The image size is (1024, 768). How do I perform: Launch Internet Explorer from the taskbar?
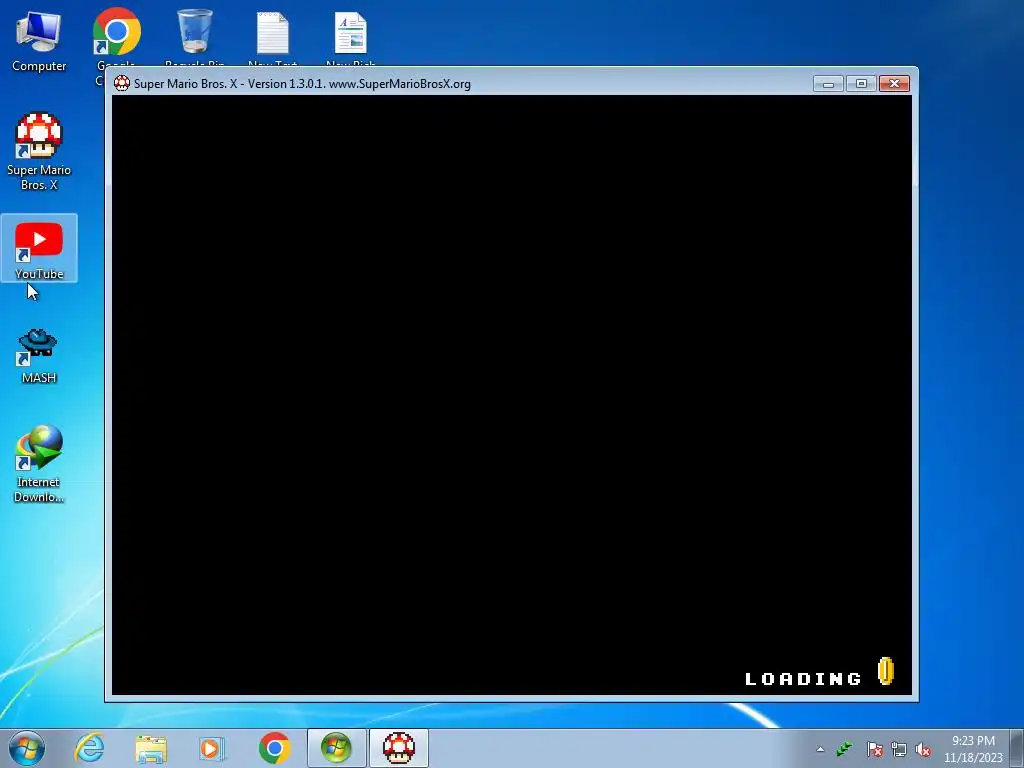point(89,748)
